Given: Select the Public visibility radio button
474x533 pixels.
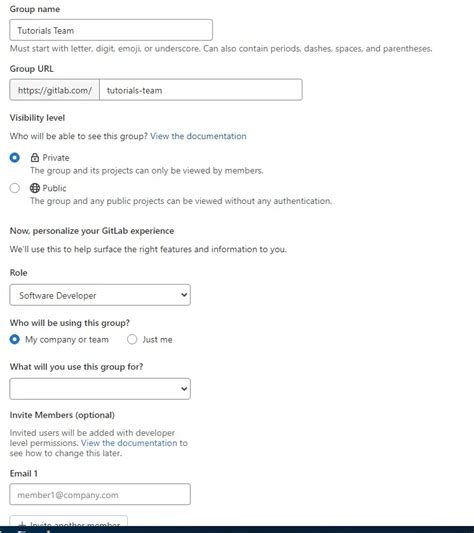Looking at the screenshot, I should click(15, 188).
